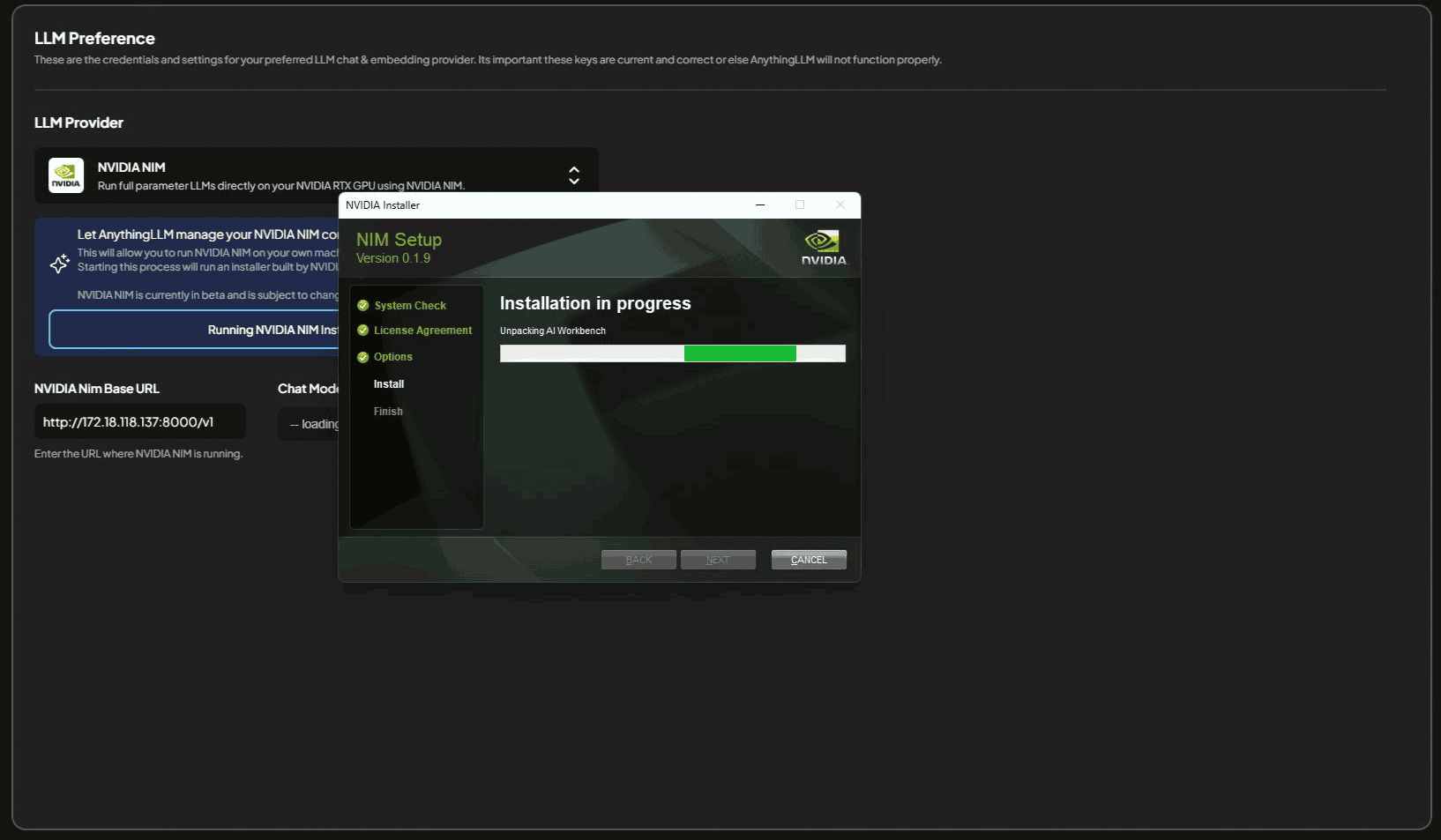
Task: Click the green checkmark beside System Check
Action: point(362,306)
